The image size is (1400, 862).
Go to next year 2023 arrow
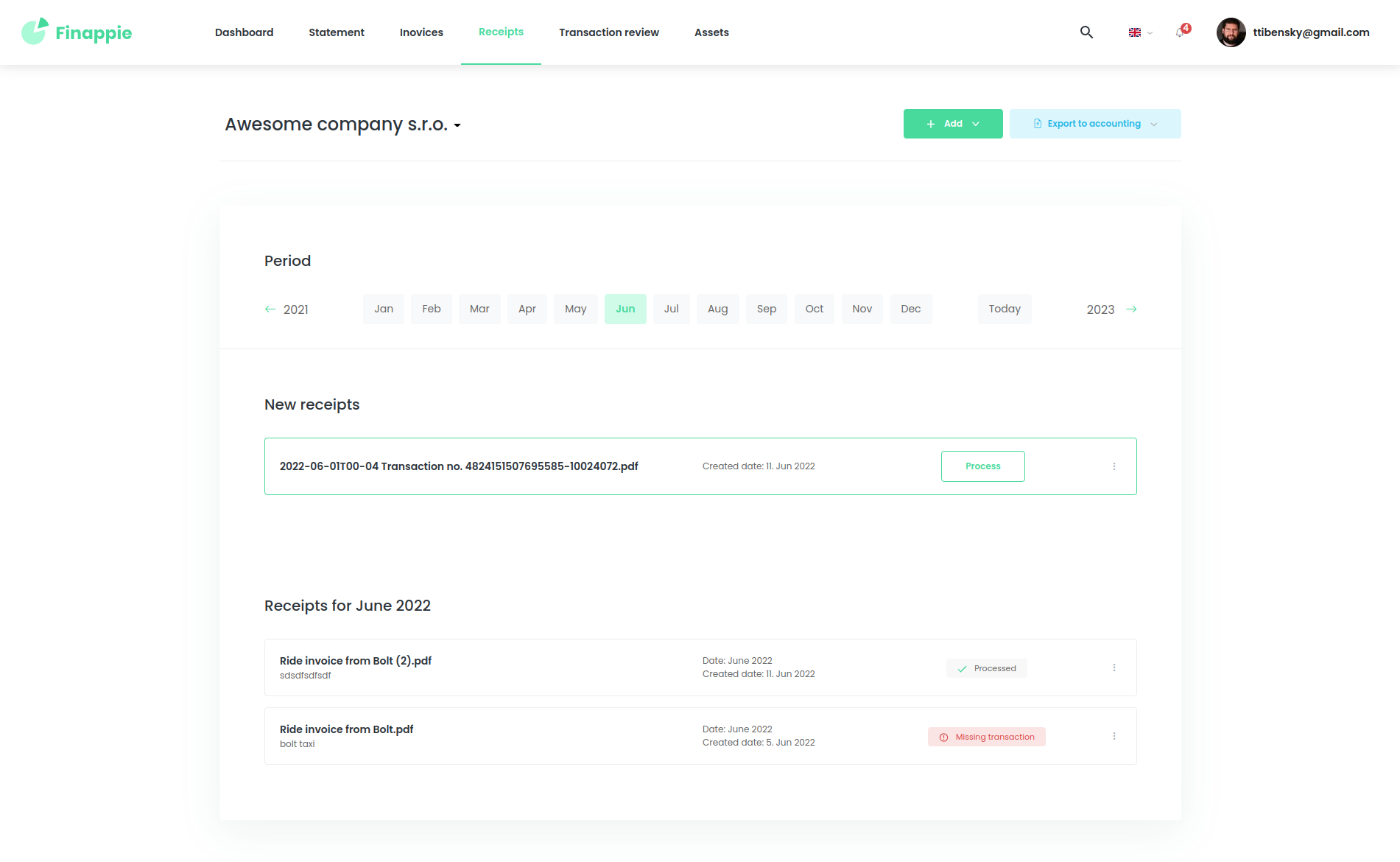pyautogui.click(x=1131, y=309)
